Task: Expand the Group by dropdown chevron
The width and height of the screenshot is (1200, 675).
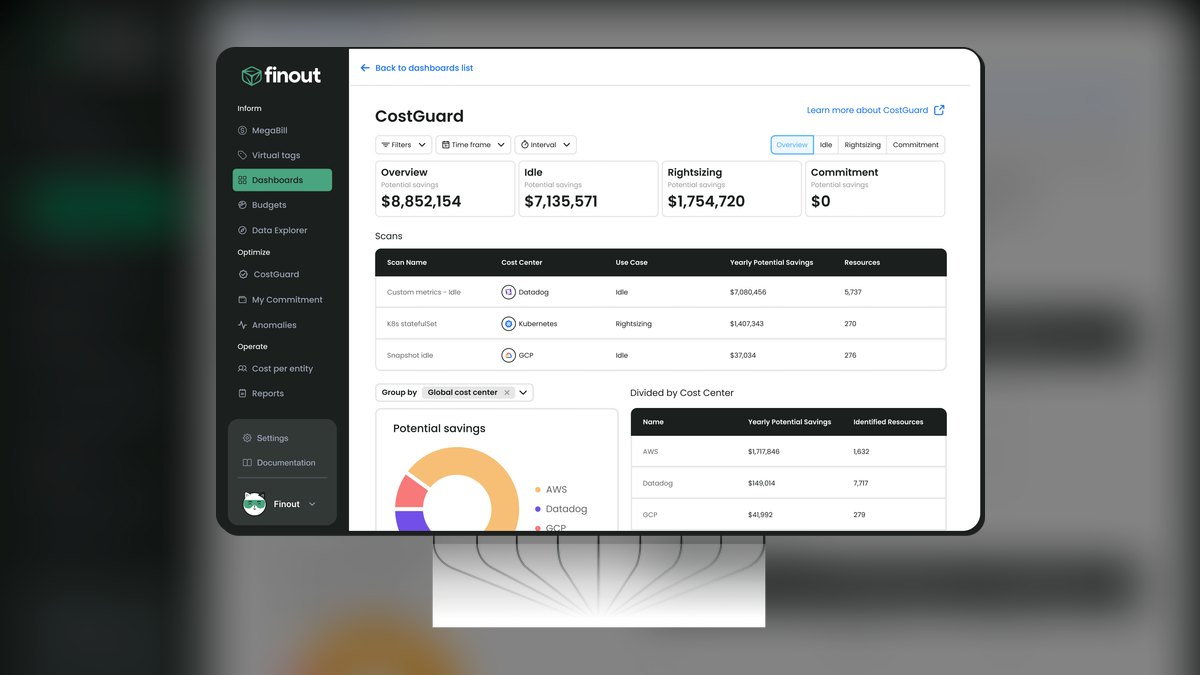Action: click(523, 393)
